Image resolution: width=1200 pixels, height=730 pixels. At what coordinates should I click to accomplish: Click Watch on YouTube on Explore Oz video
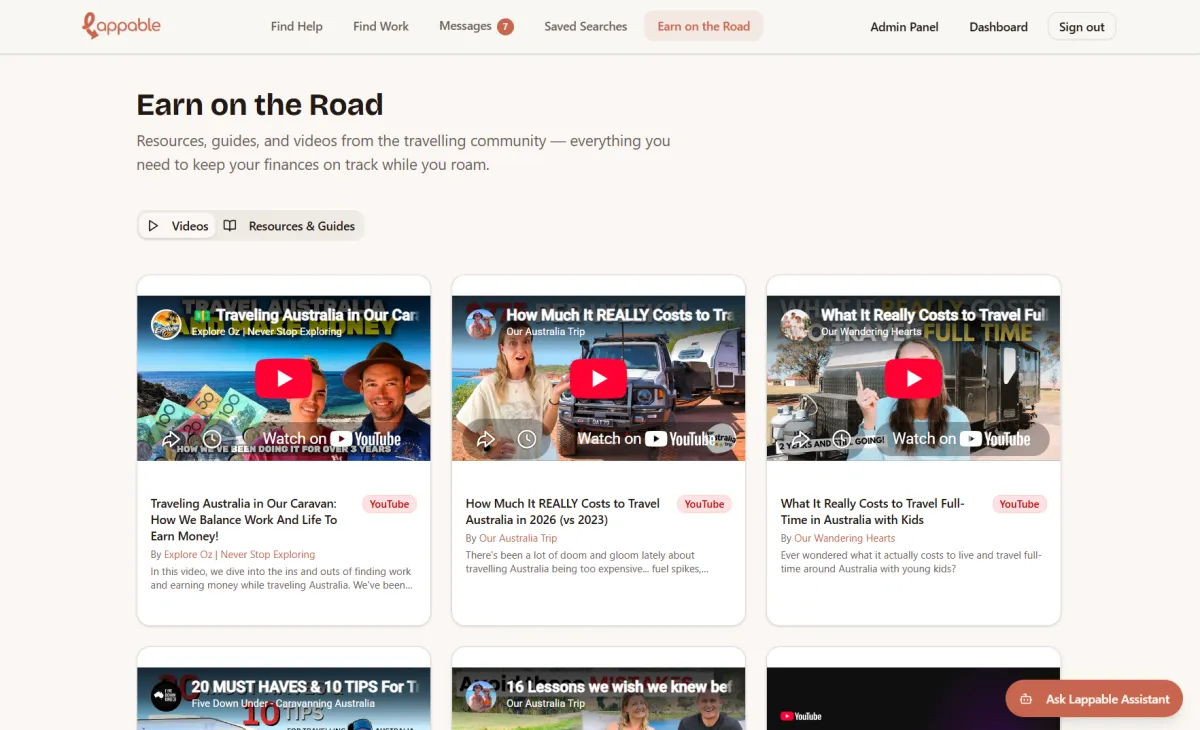331,439
